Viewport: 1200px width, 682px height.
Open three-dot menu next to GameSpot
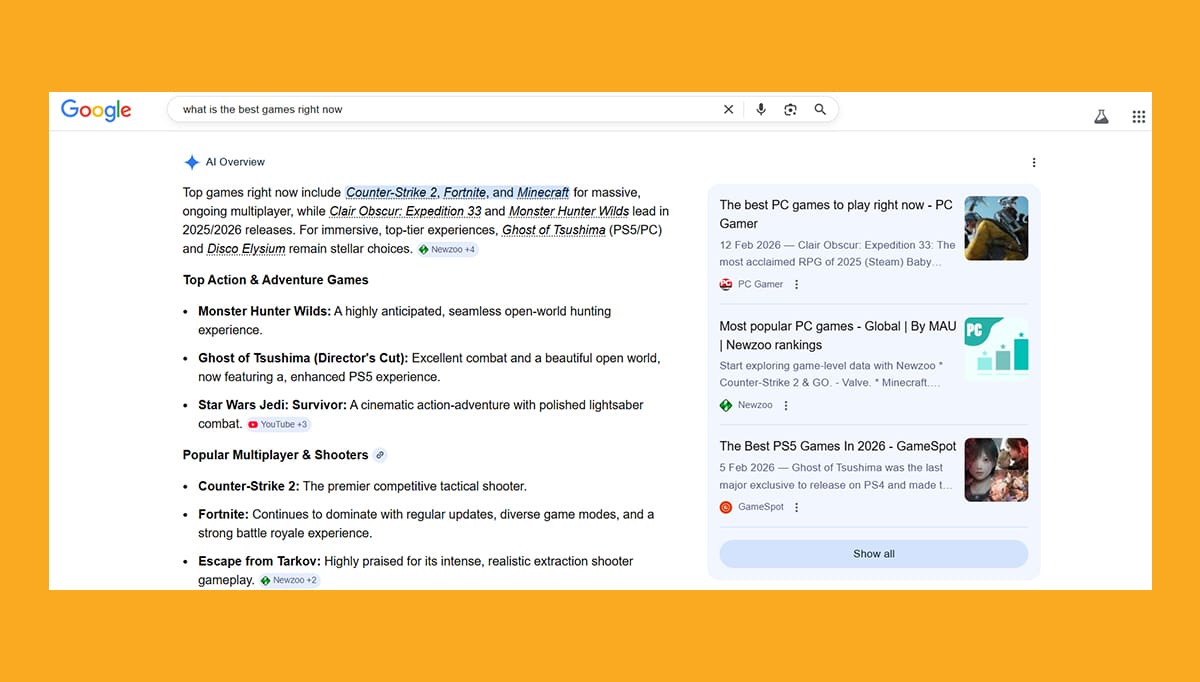(x=796, y=507)
